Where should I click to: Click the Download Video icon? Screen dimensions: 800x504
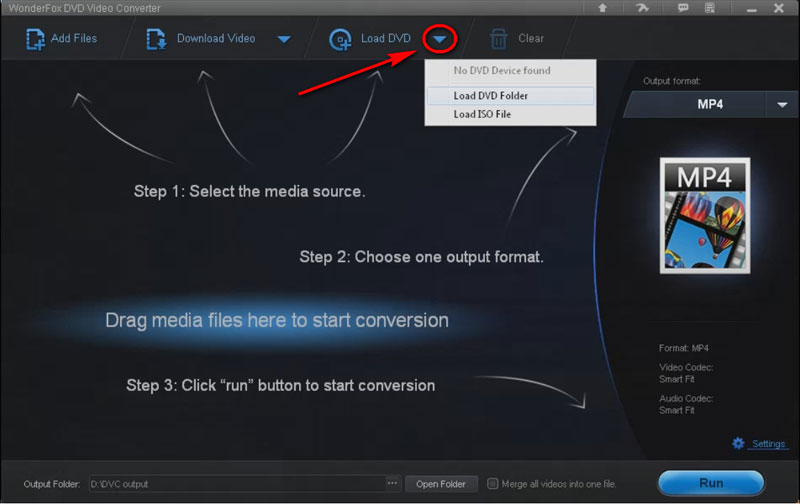pyautogui.click(x=156, y=39)
